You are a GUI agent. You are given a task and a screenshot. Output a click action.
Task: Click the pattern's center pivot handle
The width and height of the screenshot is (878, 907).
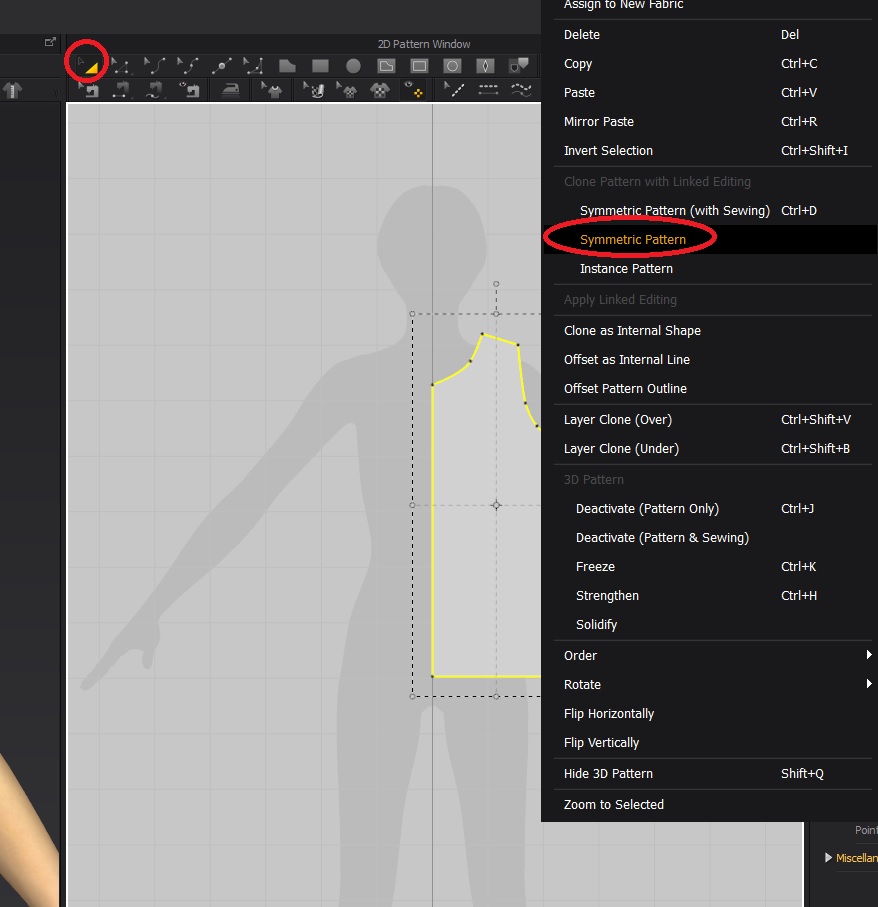pos(496,505)
